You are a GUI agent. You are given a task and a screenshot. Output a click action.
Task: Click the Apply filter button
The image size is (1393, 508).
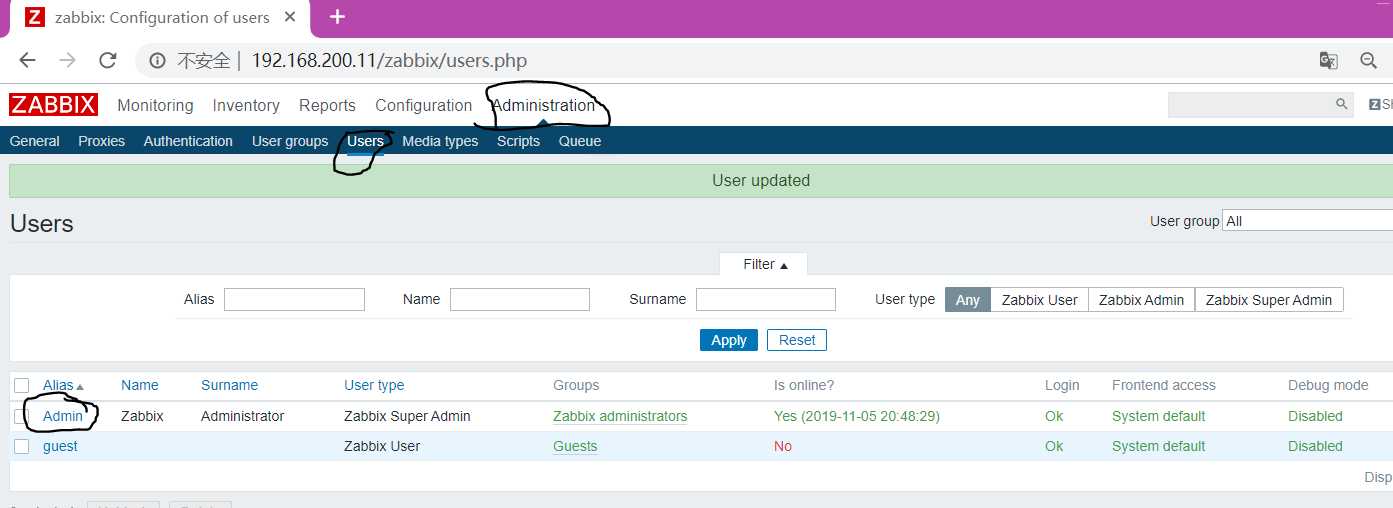729,340
